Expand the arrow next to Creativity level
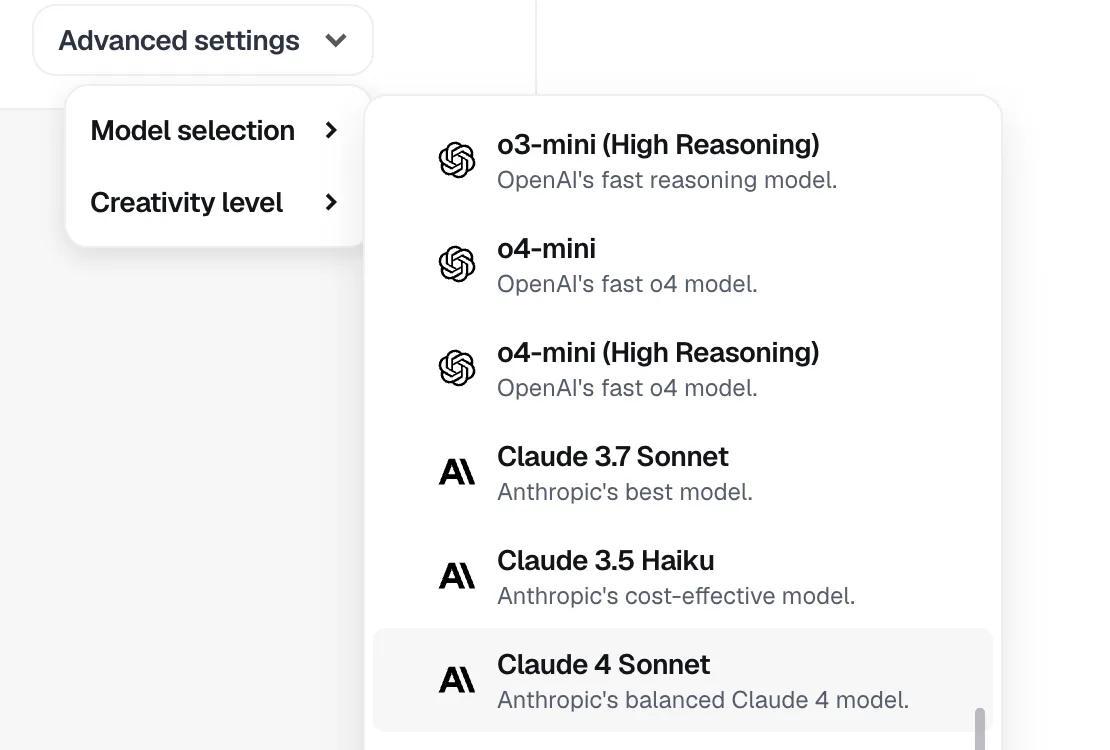This screenshot has width=1110, height=750. [331, 202]
